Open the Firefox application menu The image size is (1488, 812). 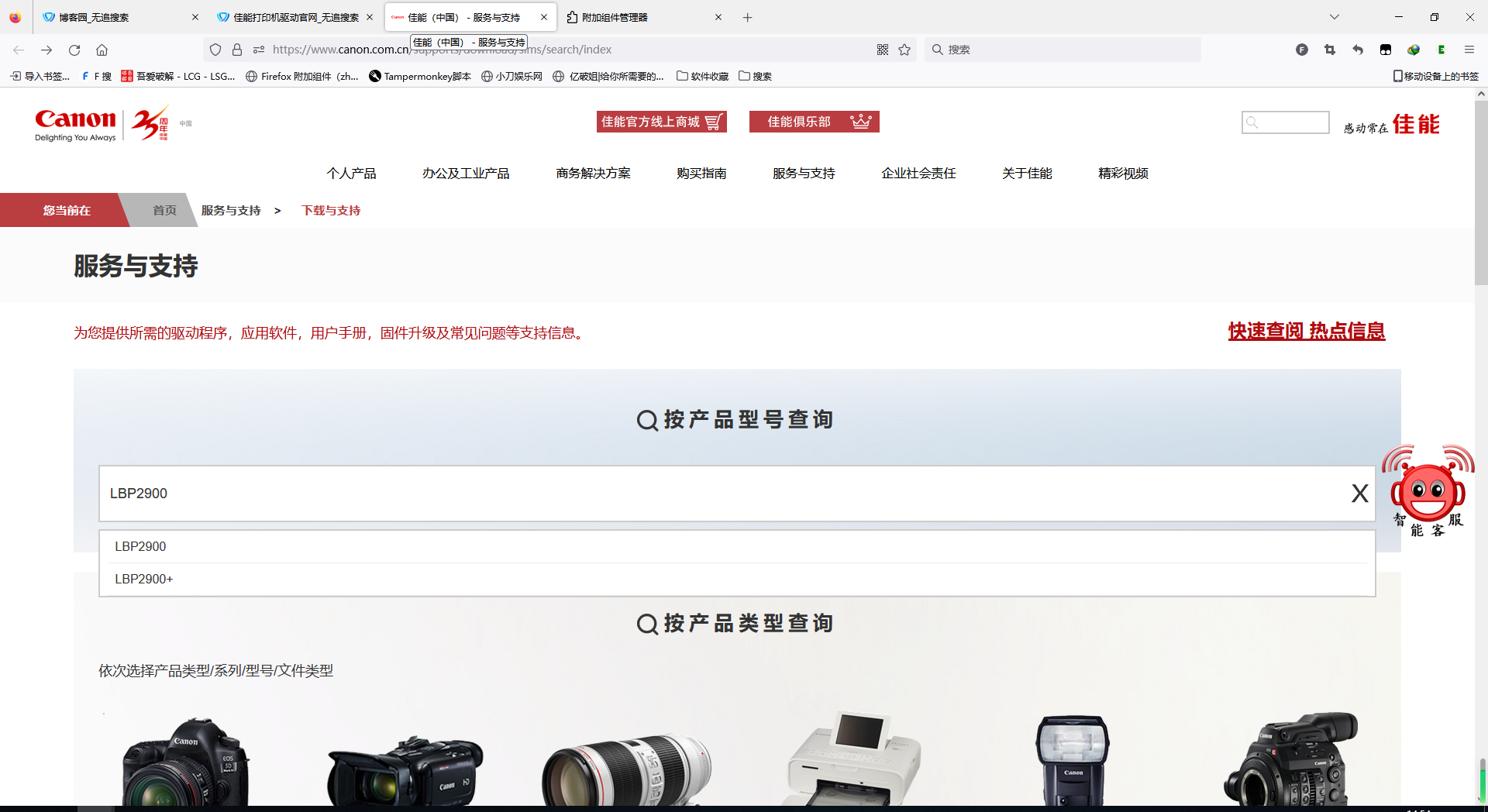coord(1469,50)
